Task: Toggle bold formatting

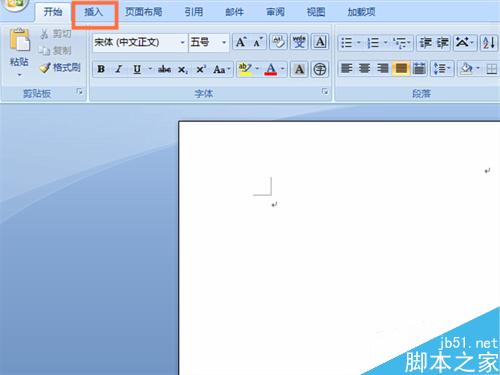Action: pyautogui.click(x=101, y=69)
